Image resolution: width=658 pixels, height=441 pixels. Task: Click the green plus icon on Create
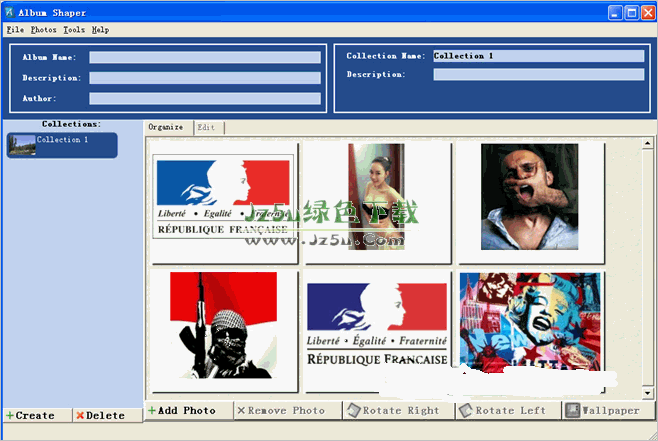10,415
